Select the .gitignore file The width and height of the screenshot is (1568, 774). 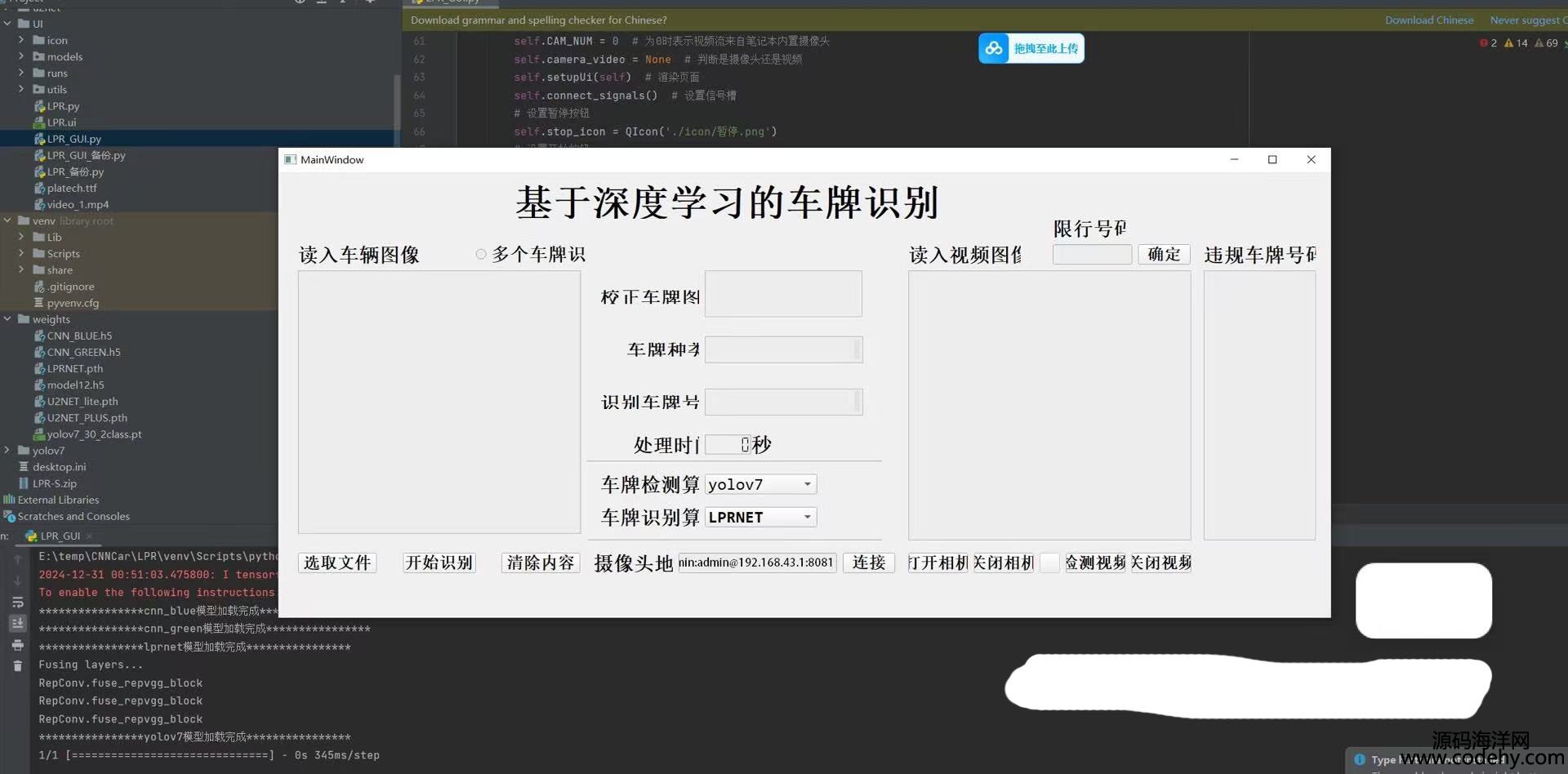click(x=70, y=287)
